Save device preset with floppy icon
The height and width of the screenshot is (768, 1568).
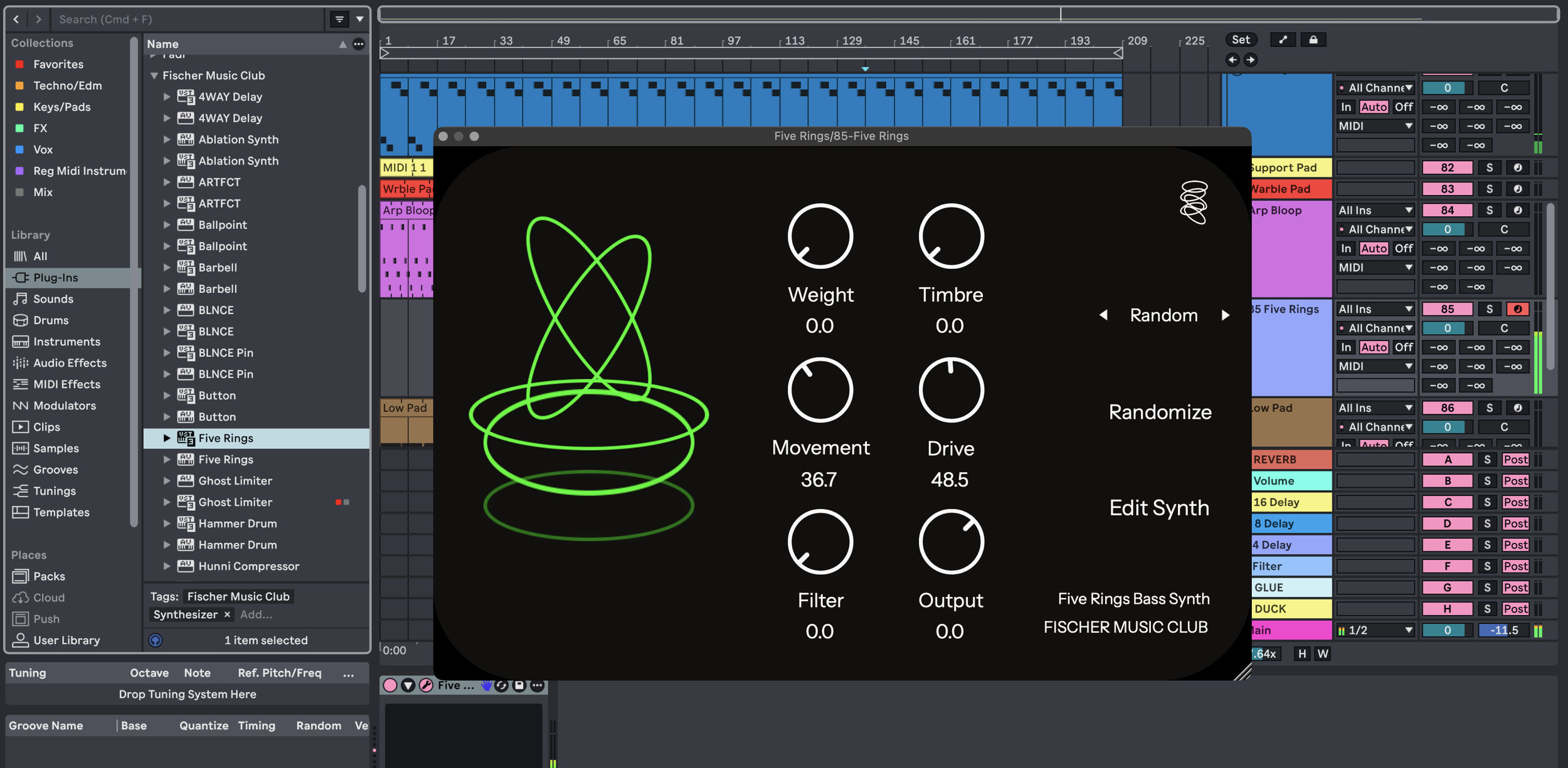pos(519,685)
